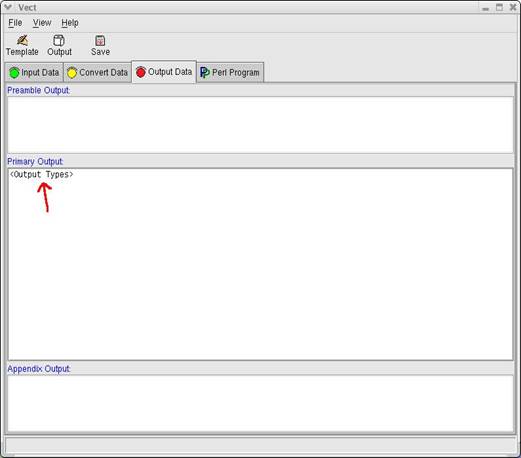
Task: Open the File menu
Action: tap(15, 23)
